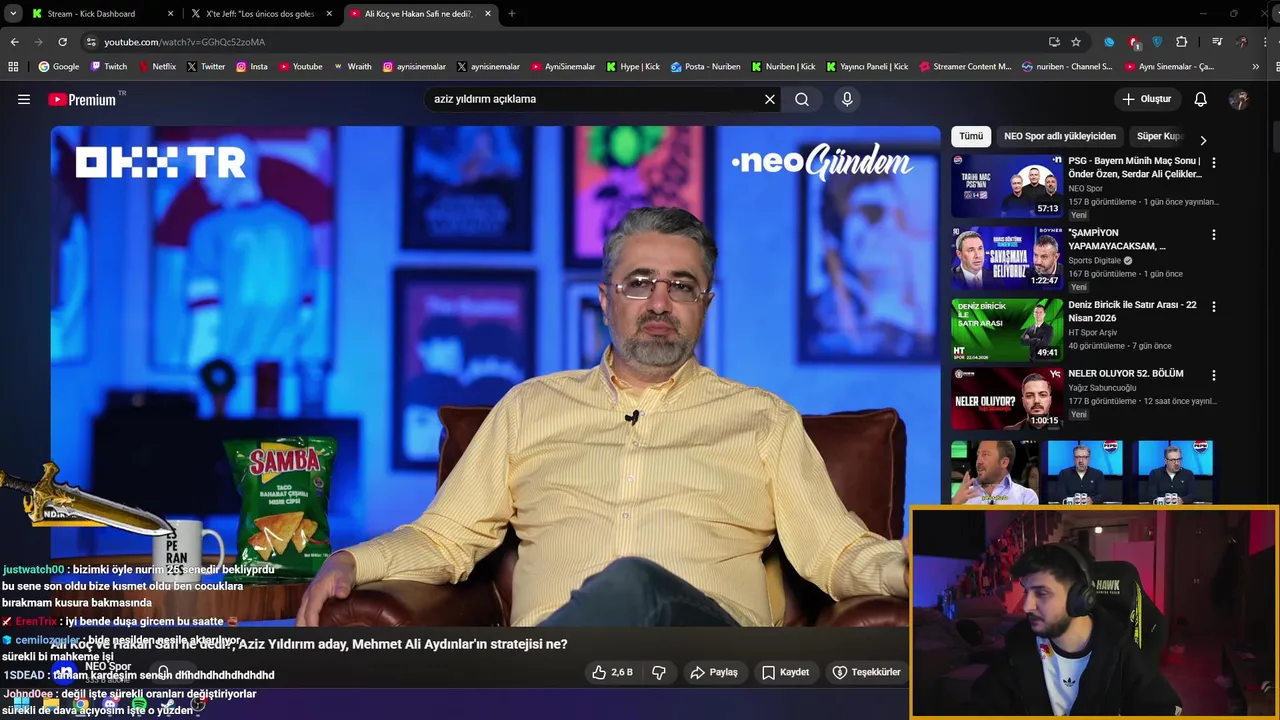Open the Insta bookmark
Image resolution: width=1280 pixels, height=720 pixels.
pyautogui.click(x=252, y=67)
